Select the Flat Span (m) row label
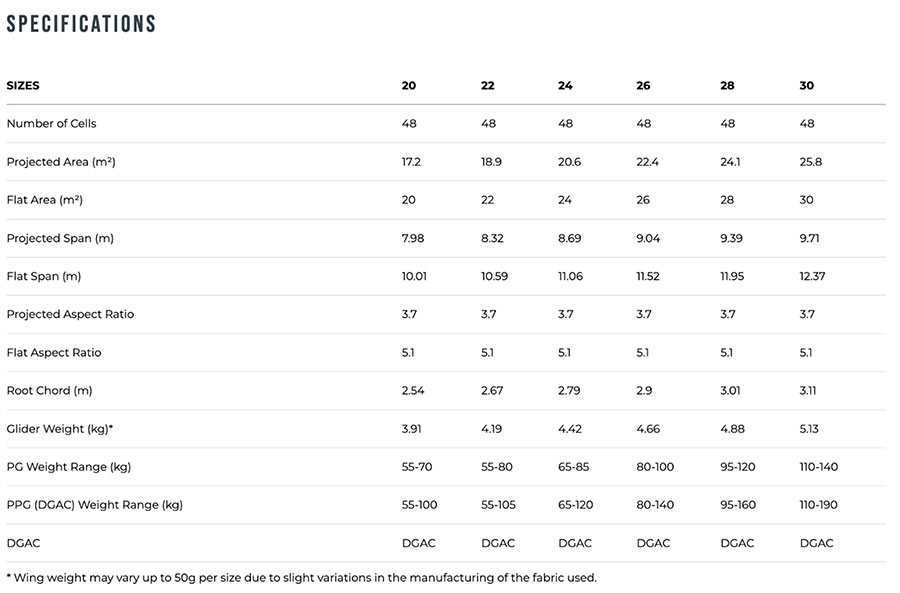 [x=44, y=276]
